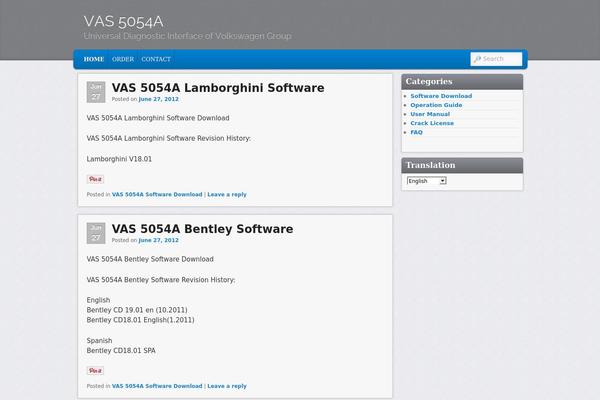The height and width of the screenshot is (400, 600).
Task: Open the Software Download category link under the Lamborghini post
Action: tap(157, 194)
